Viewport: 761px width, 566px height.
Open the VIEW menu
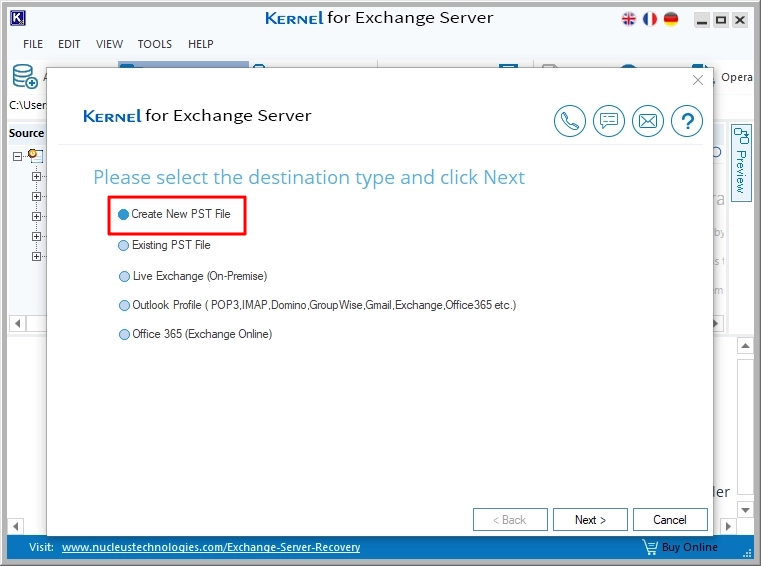pyautogui.click(x=109, y=44)
